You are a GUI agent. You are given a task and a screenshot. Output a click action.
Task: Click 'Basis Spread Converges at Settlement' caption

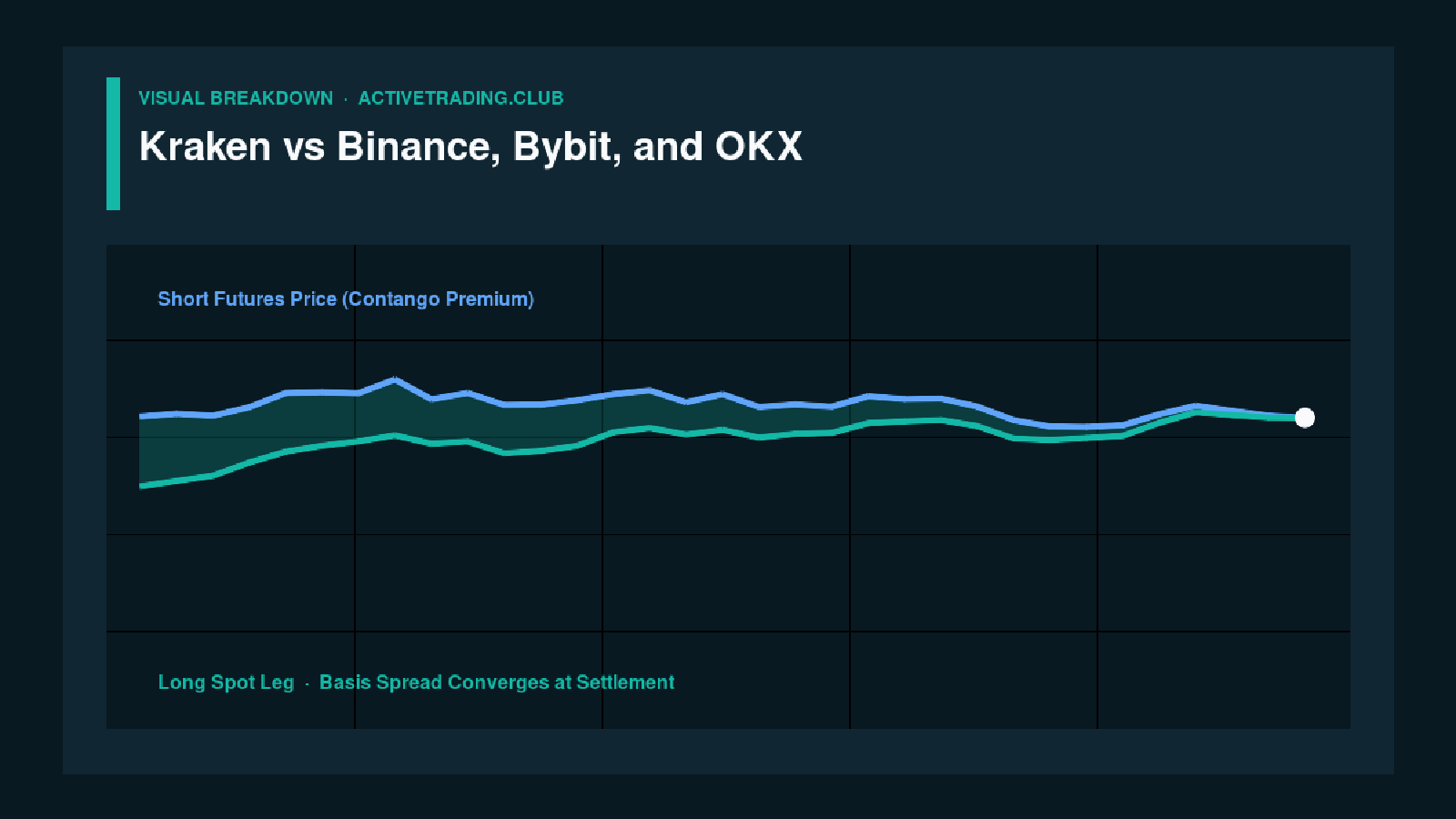pos(497,682)
